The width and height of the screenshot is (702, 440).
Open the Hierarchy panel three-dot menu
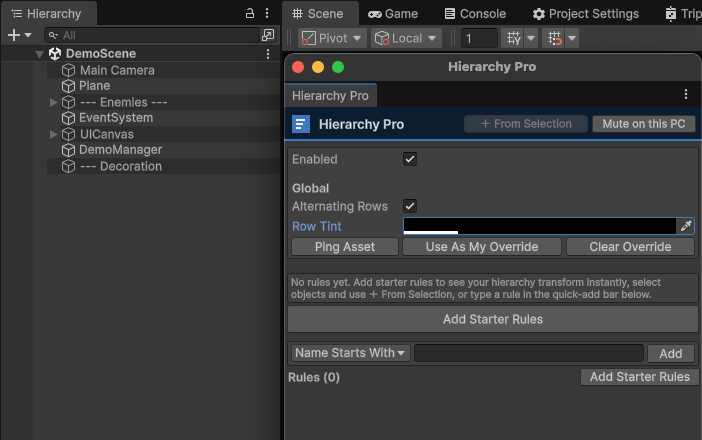pos(267,13)
